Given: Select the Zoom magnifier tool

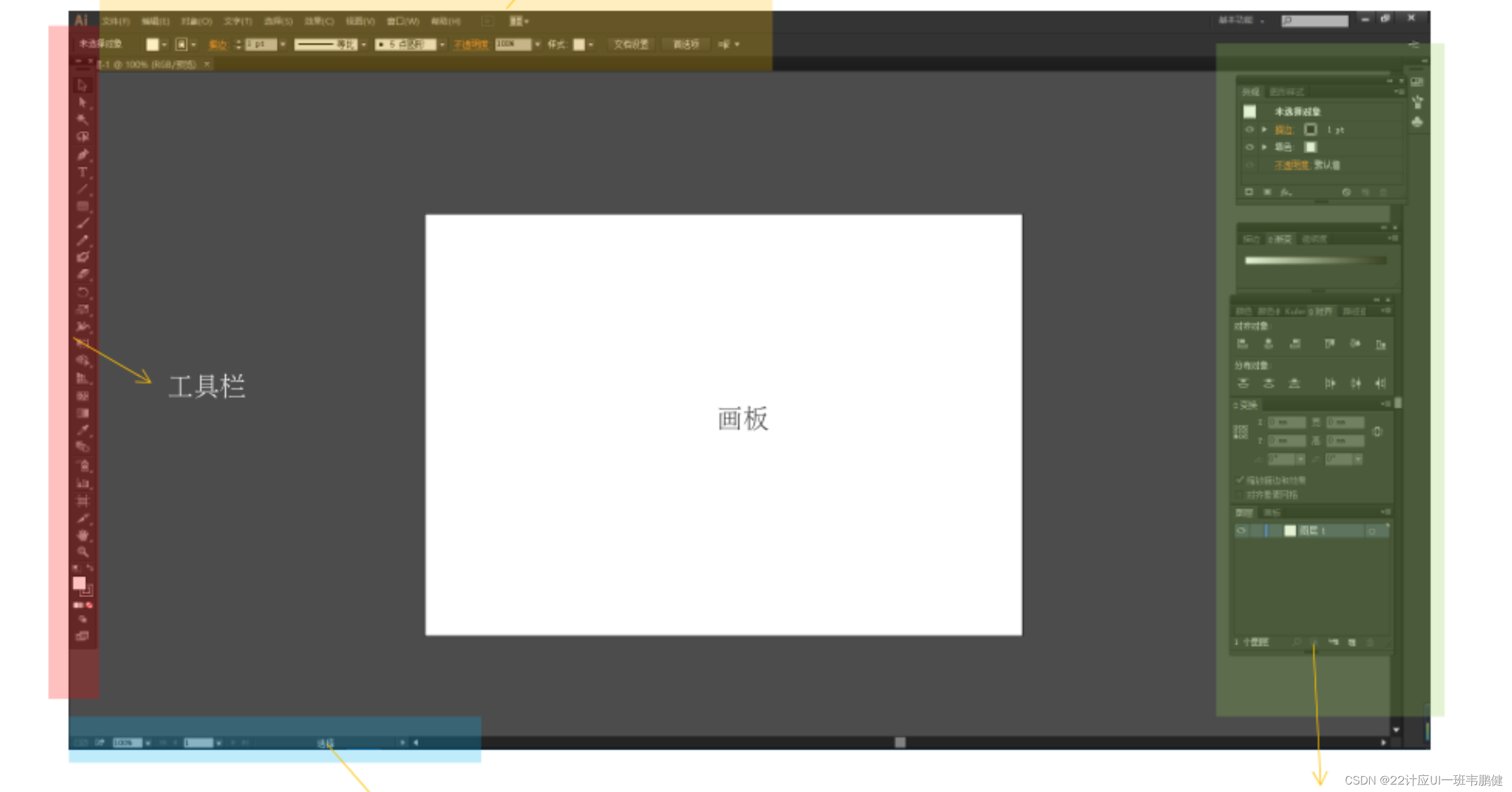Looking at the screenshot, I should 82,552.
